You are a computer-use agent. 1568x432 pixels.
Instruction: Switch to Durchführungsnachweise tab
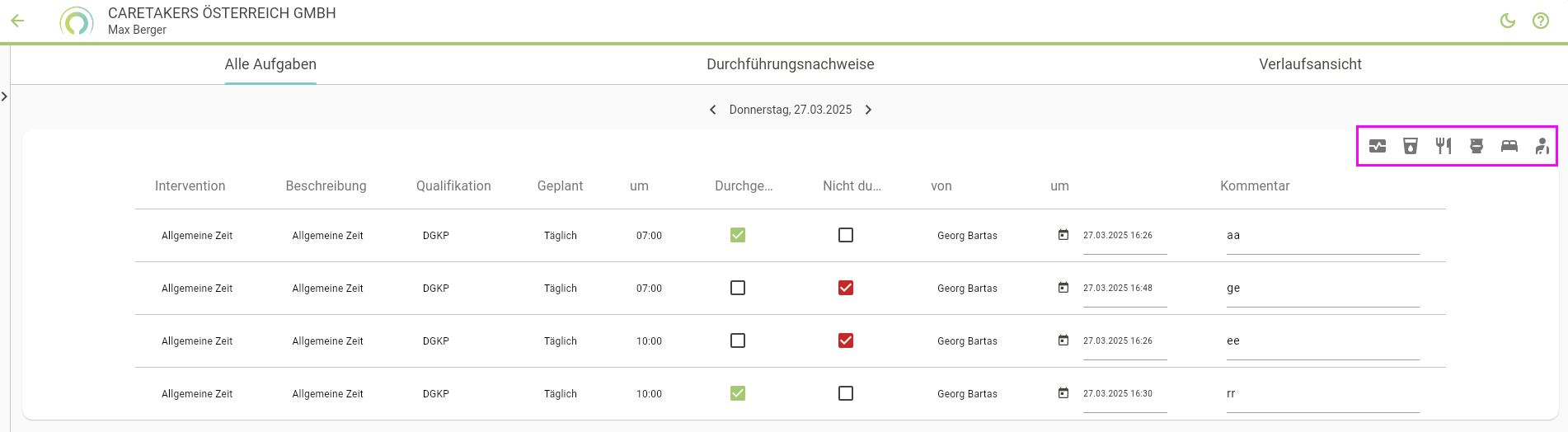click(x=790, y=64)
